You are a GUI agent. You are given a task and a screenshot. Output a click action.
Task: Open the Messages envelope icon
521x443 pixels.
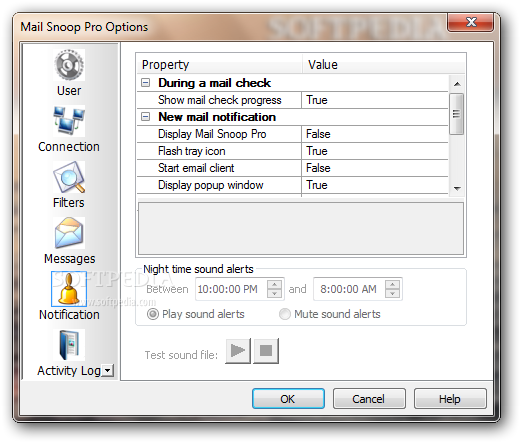point(69,233)
